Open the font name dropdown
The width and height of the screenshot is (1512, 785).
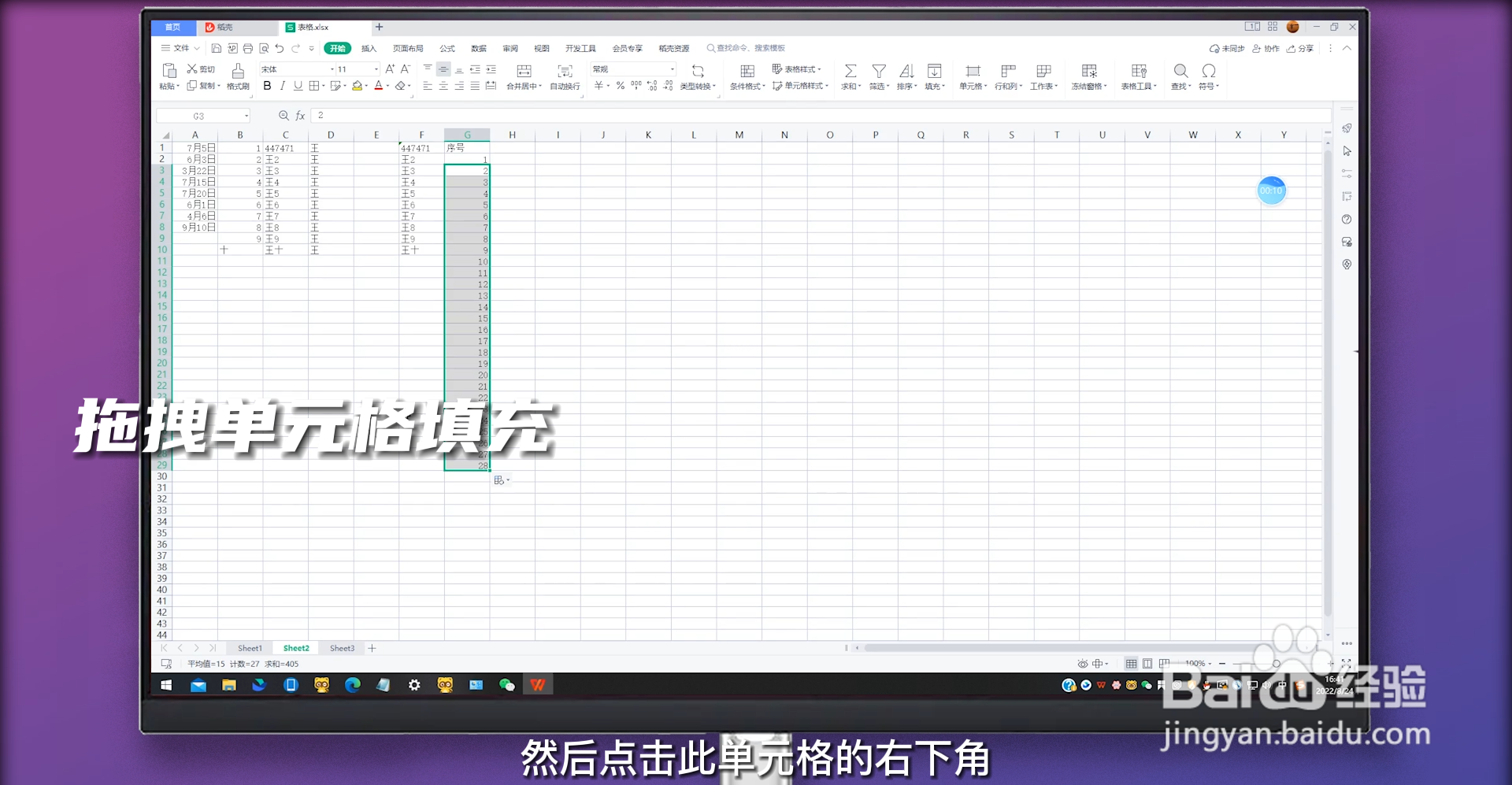tap(332, 69)
